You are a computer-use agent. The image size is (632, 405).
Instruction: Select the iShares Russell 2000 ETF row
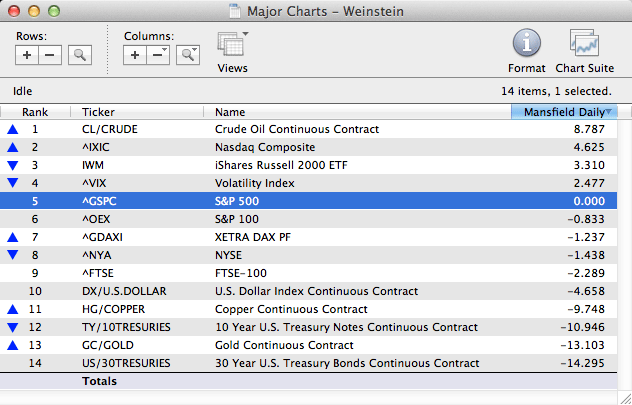[300, 165]
